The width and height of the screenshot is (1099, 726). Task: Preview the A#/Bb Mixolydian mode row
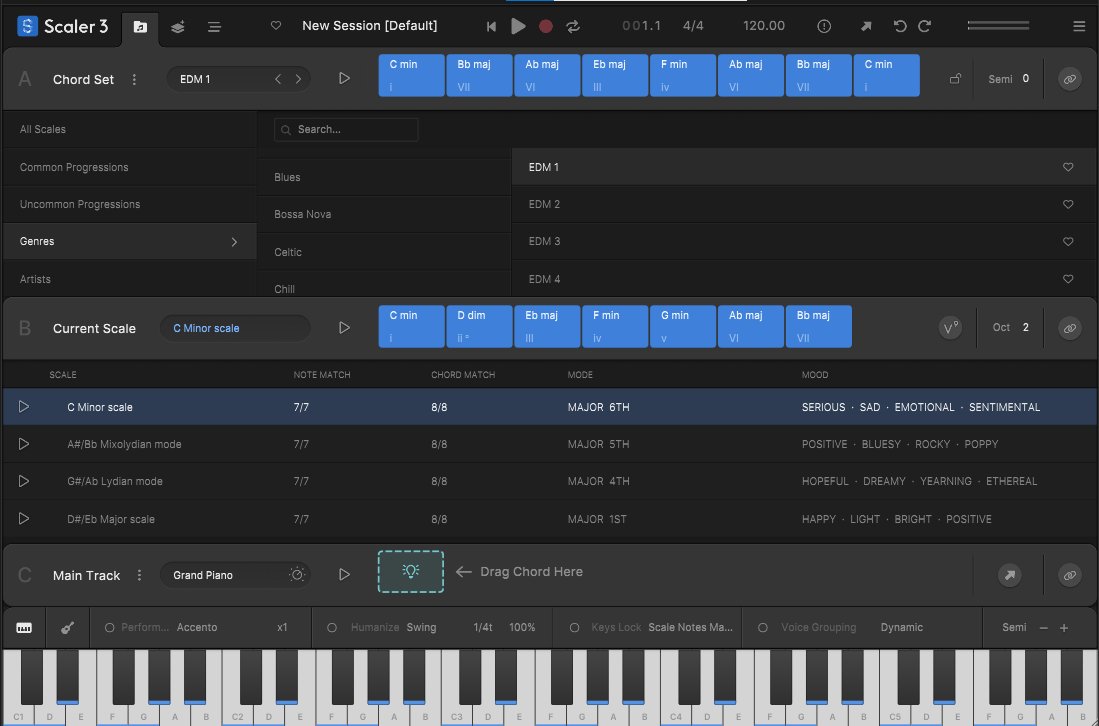pyautogui.click(x=24, y=444)
